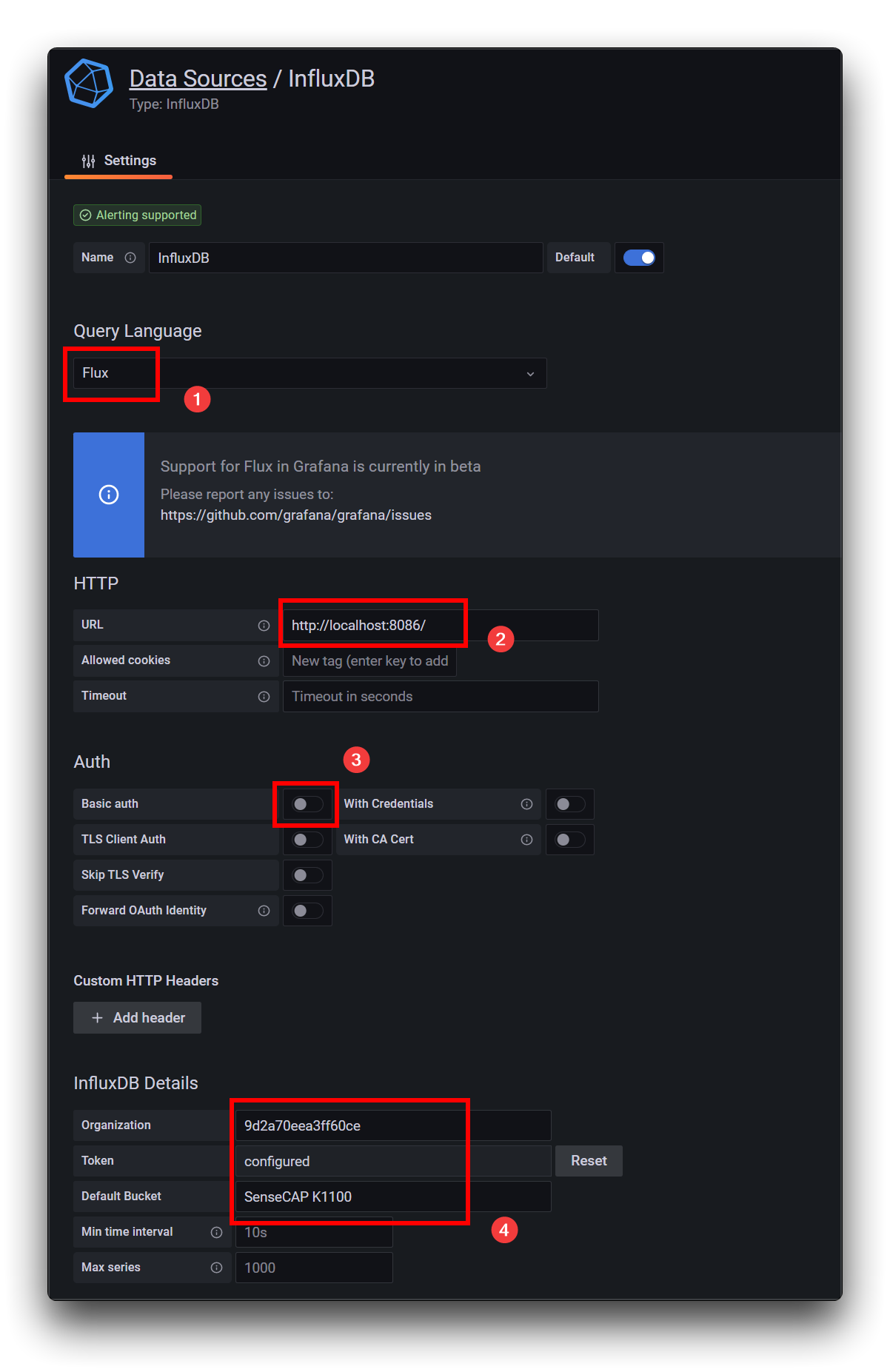Enable the With Credentials switch
The width and height of the screenshot is (890, 1372).
570,804
